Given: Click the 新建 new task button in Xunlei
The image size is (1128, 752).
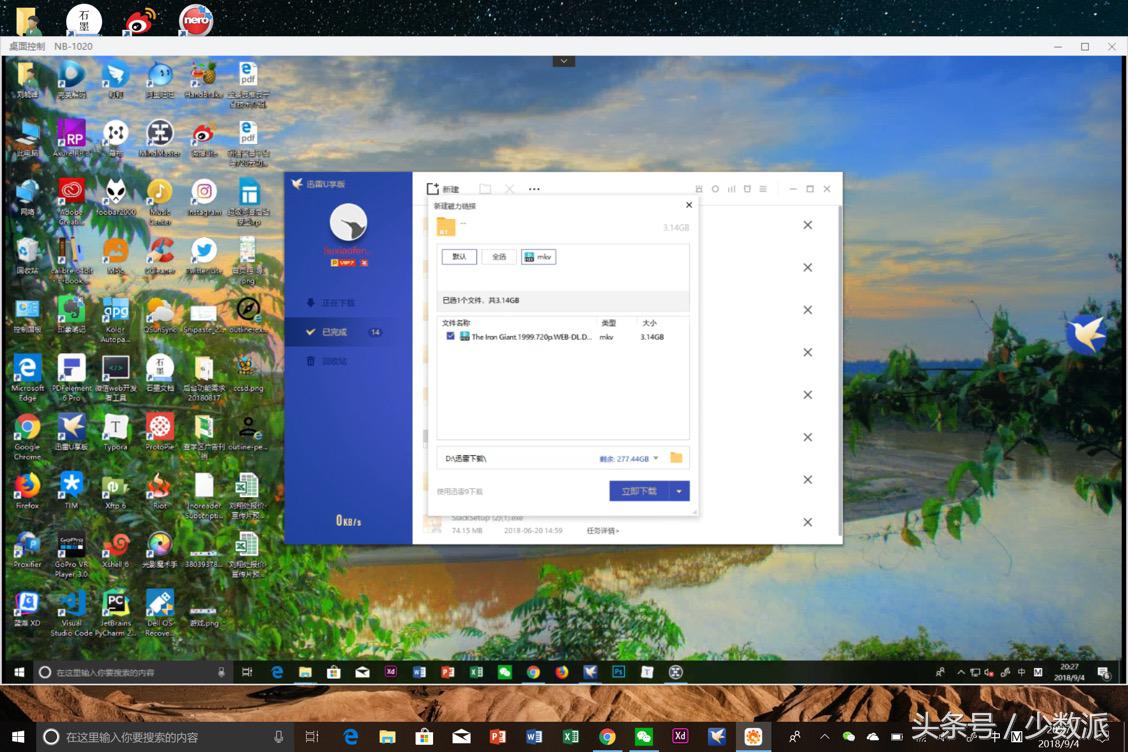Looking at the screenshot, I should pos(442,189).
